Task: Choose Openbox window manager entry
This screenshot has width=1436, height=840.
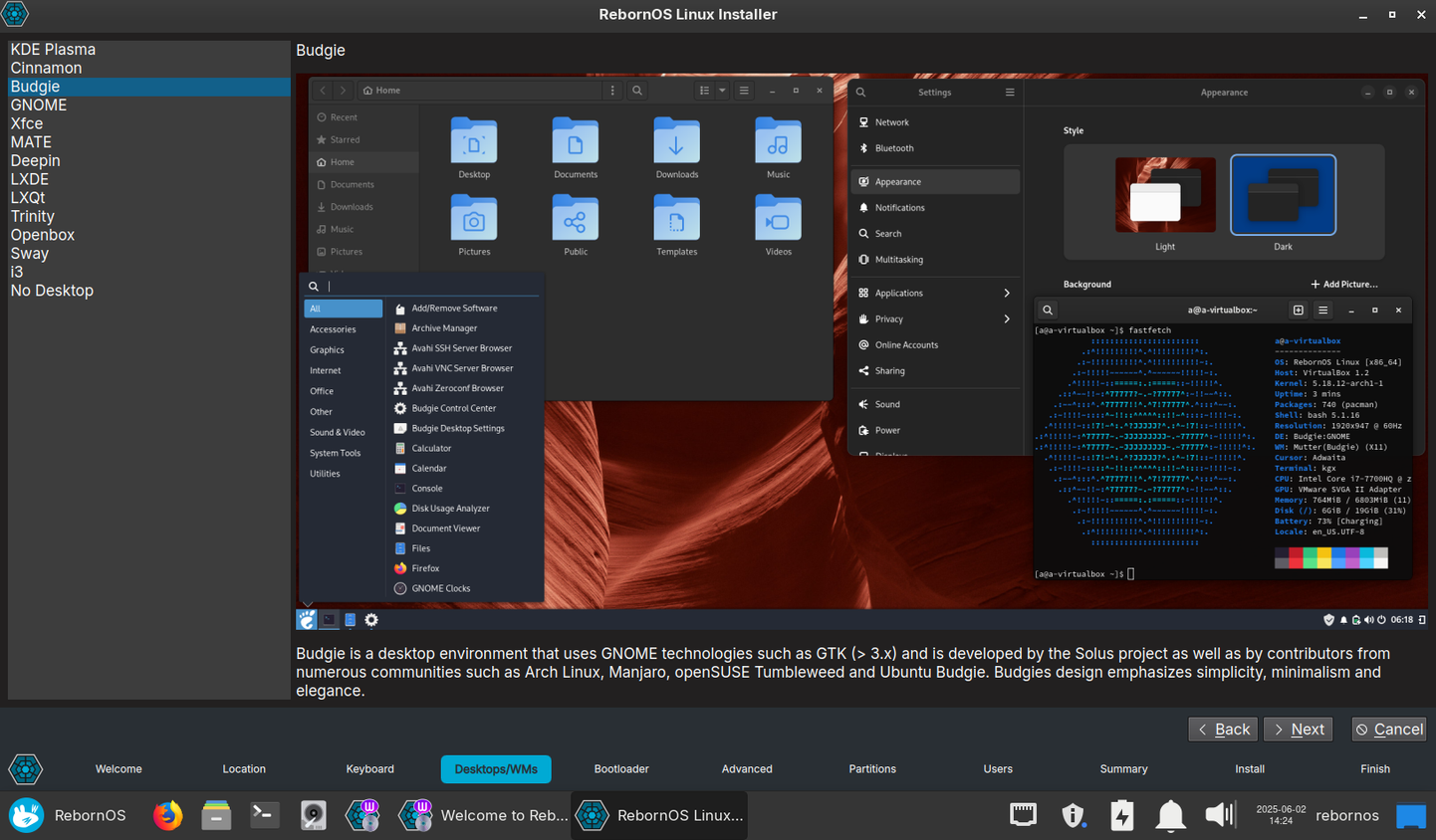Action: 149,235
